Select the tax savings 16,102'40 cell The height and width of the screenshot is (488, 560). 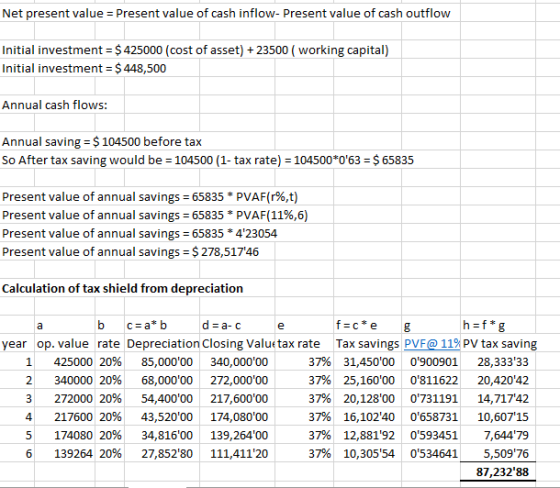(x=369, y=417)
